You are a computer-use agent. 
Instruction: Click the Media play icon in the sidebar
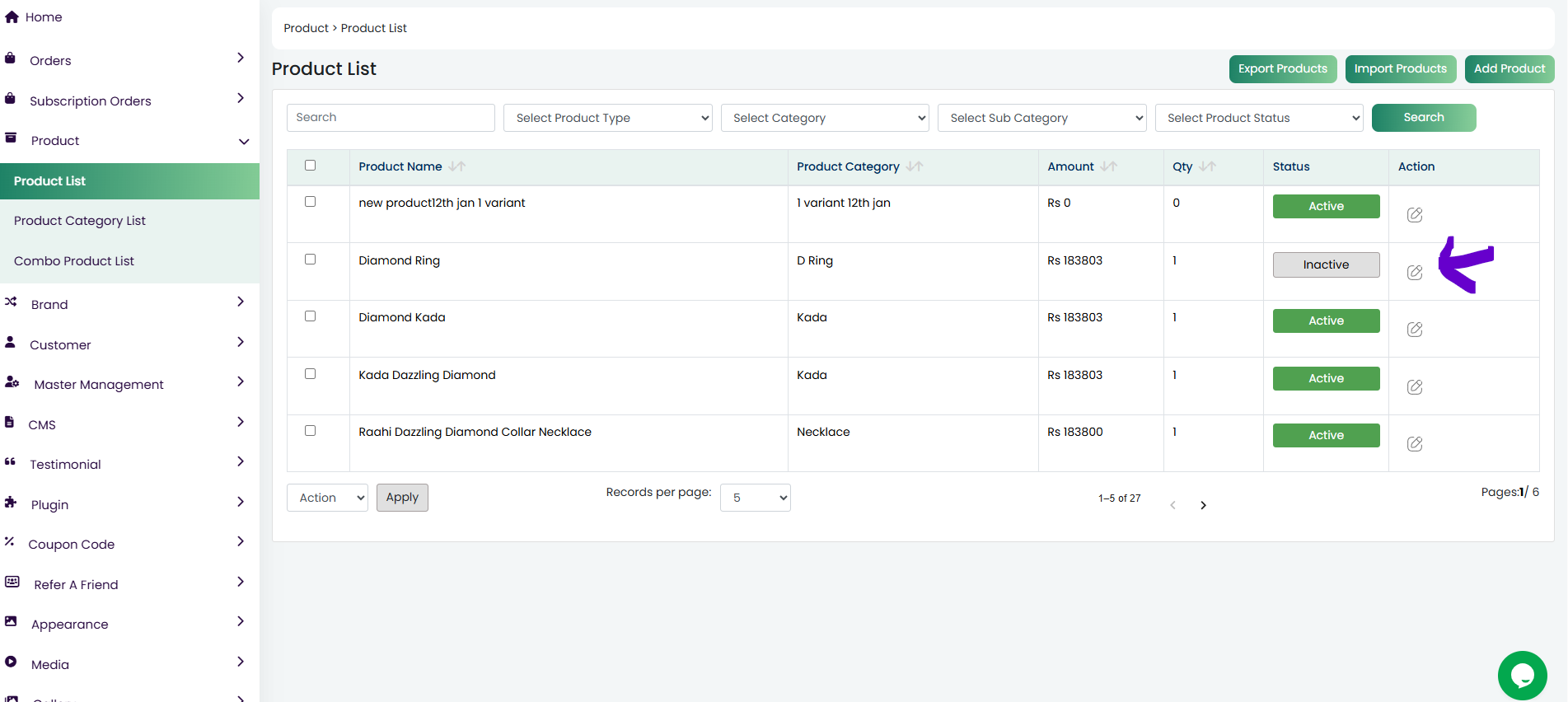click(11, 662)
